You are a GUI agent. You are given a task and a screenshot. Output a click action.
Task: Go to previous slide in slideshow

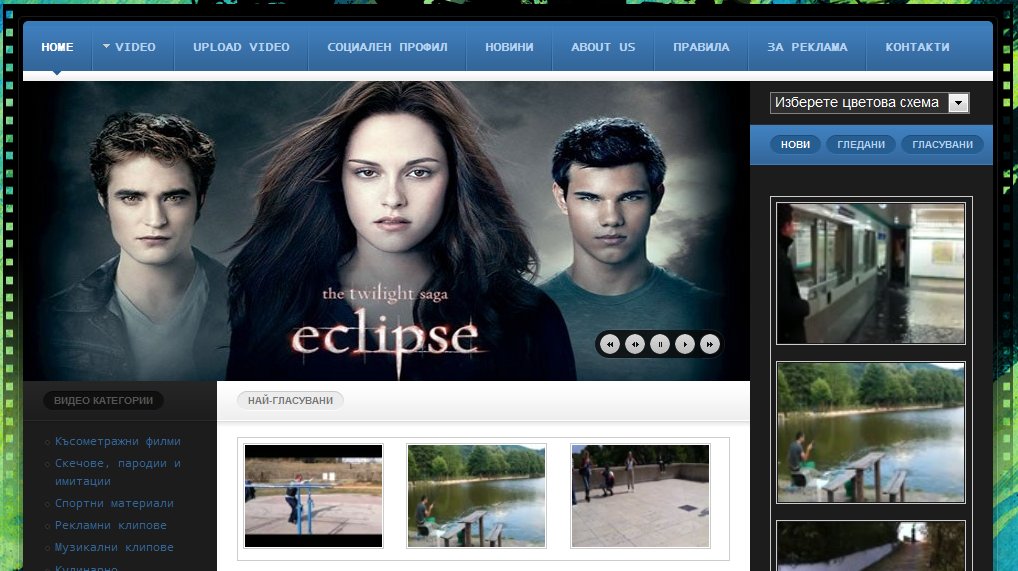635,344
